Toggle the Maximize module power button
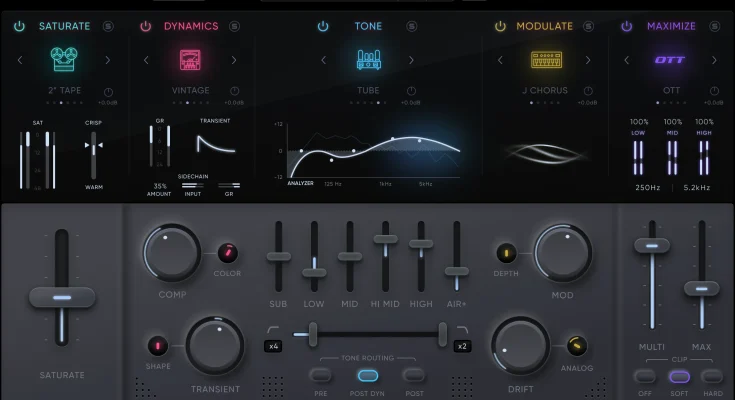 [x=626, y=26]
